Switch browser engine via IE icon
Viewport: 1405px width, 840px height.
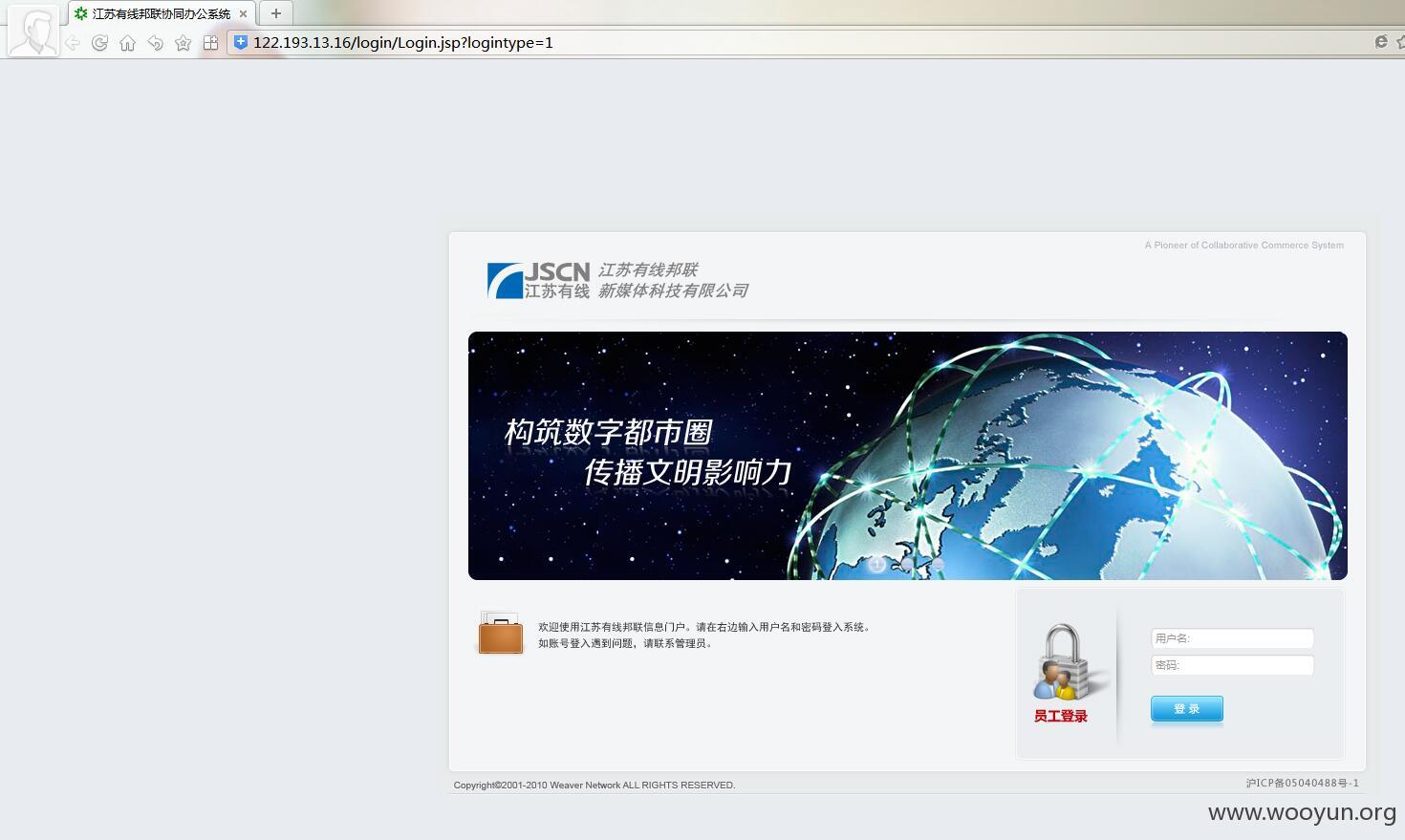click(1381, 42)
